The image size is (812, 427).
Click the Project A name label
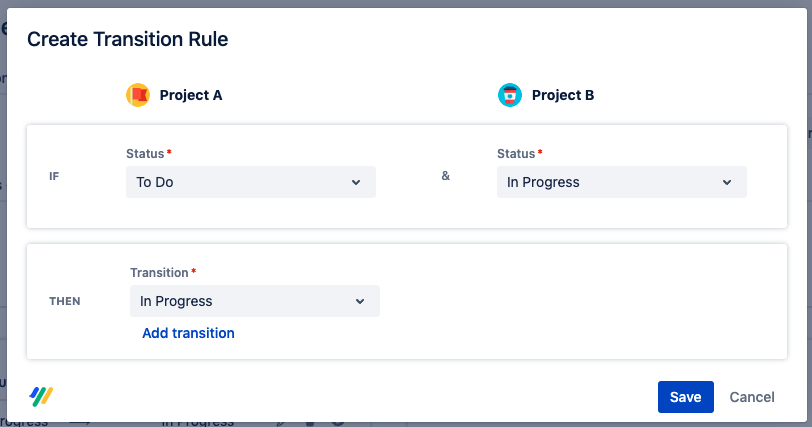[x=190, y=95]
